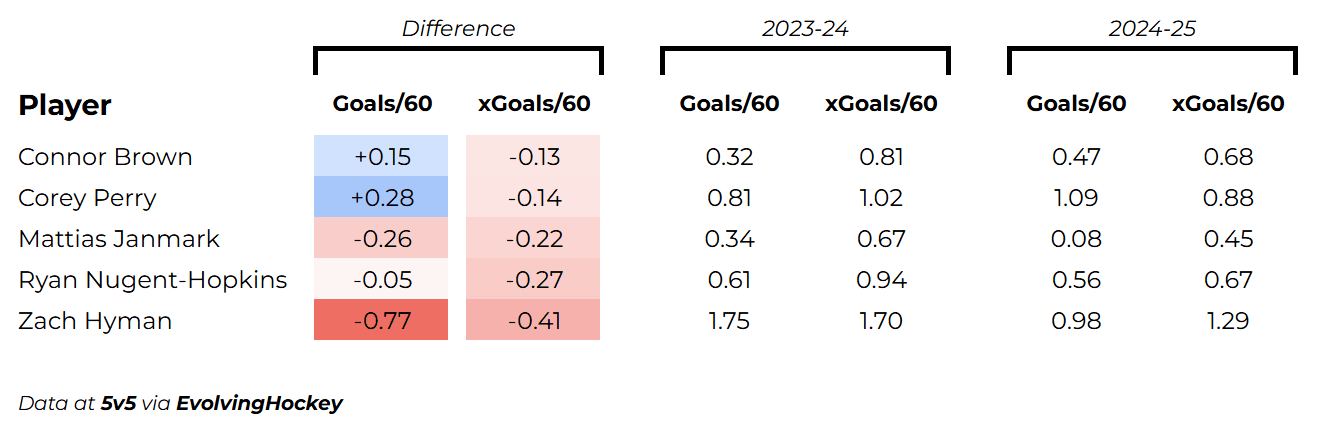Click the Mattias Janmark player name
1318x430 pixels.
coord(119,239)
